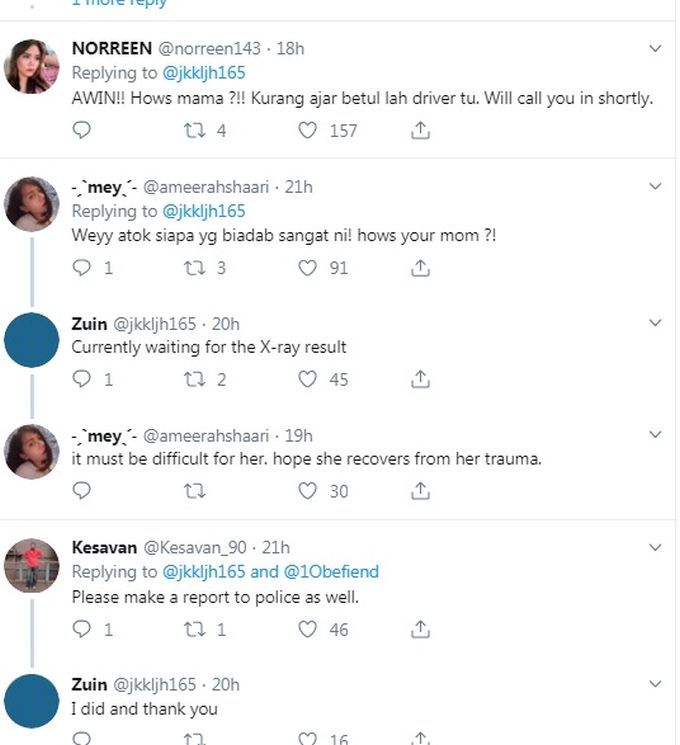Open @1Obefiend mention in Kesavan's reply
Screen dimensions: 680x745
(331, 572)
